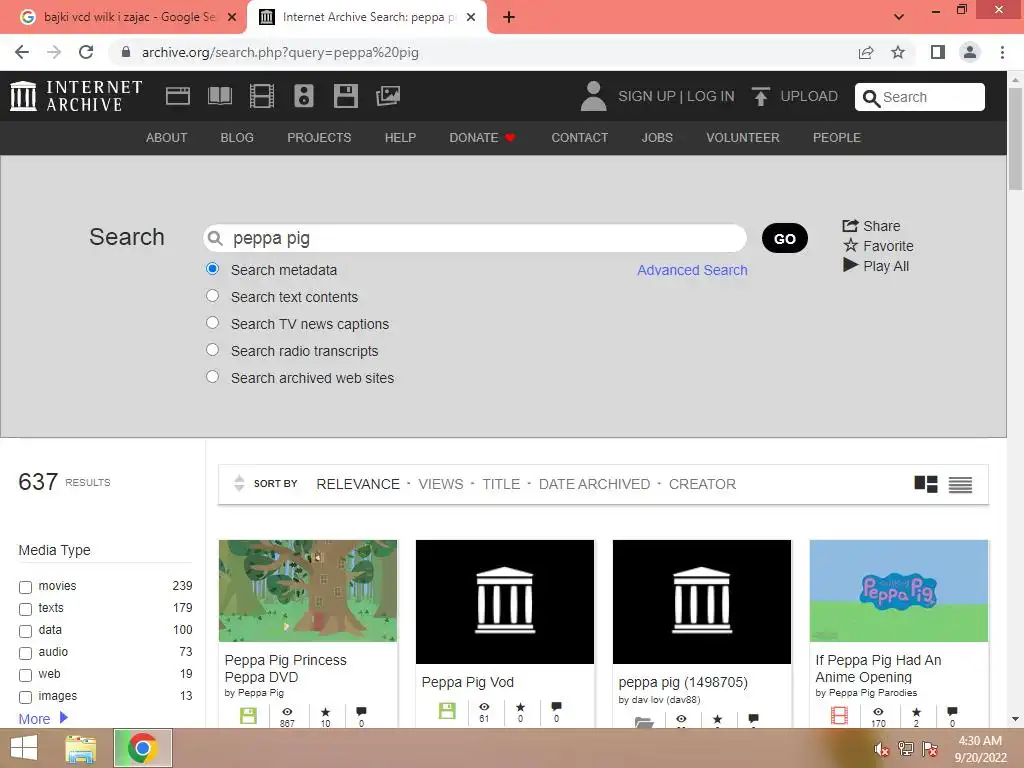Reload the page
The image size is (1024, 768).
click(x=86, y=52)
